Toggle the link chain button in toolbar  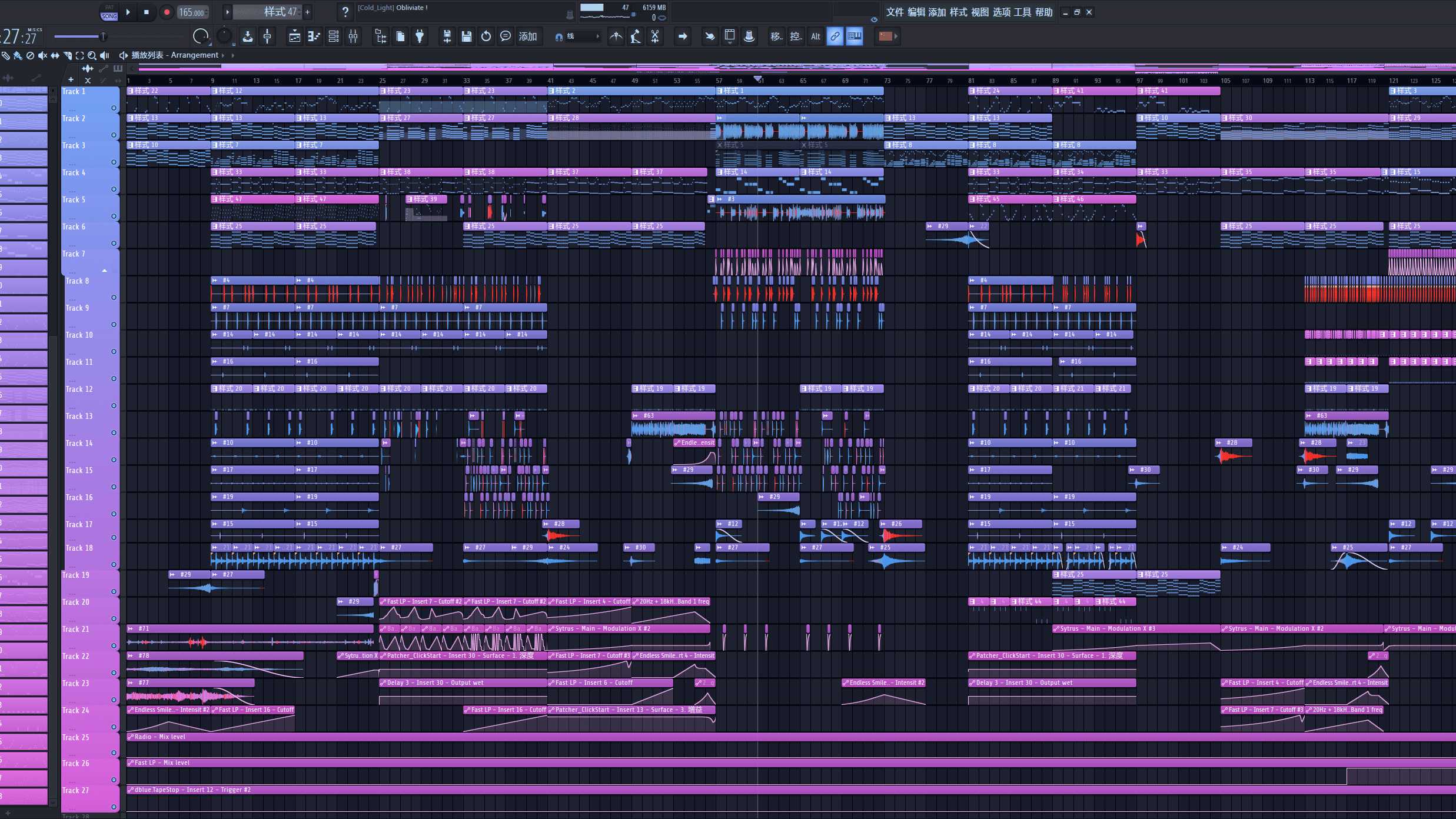835,36
